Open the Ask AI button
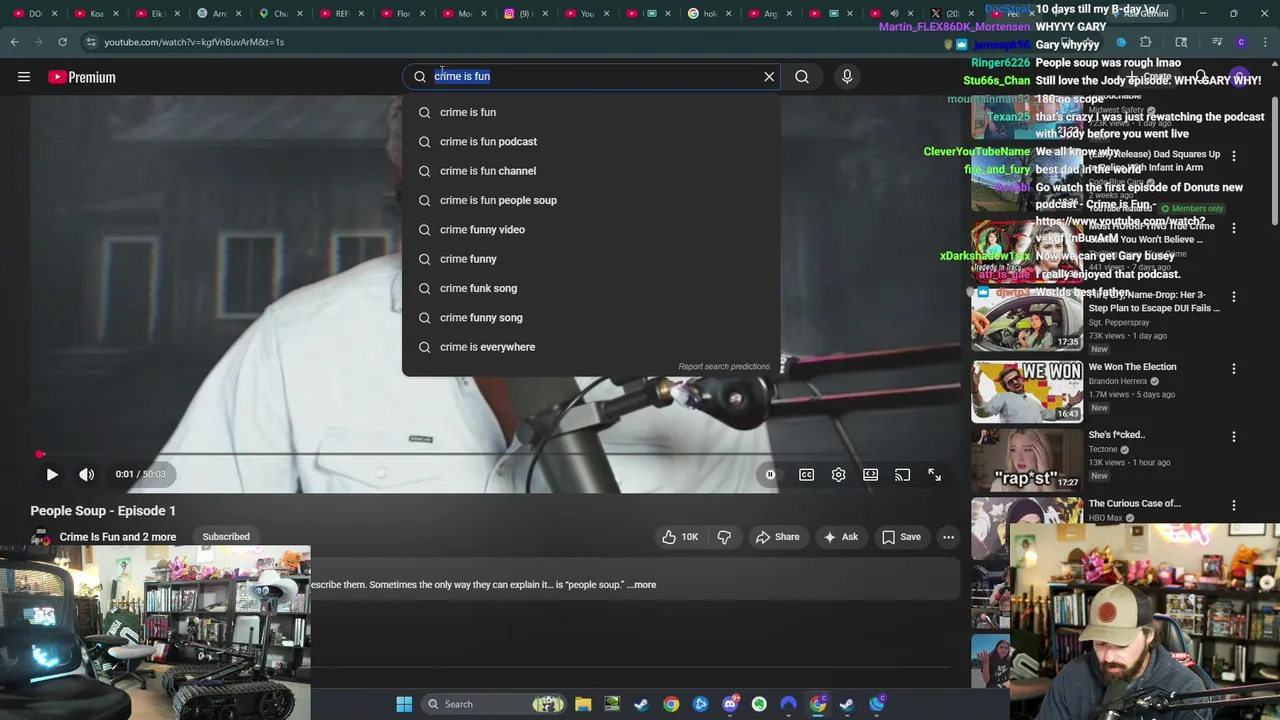 click(x=840, y=537)
